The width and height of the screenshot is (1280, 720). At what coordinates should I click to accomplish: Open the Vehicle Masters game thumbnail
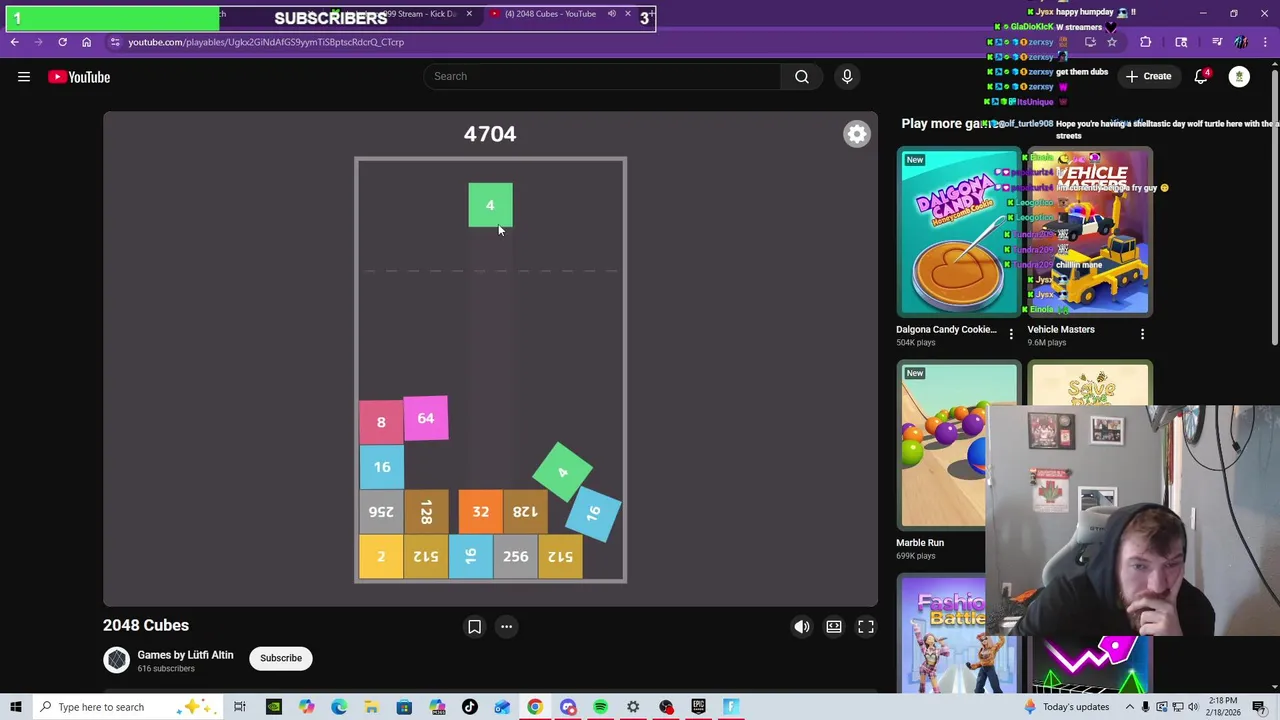pos(1090,232)
